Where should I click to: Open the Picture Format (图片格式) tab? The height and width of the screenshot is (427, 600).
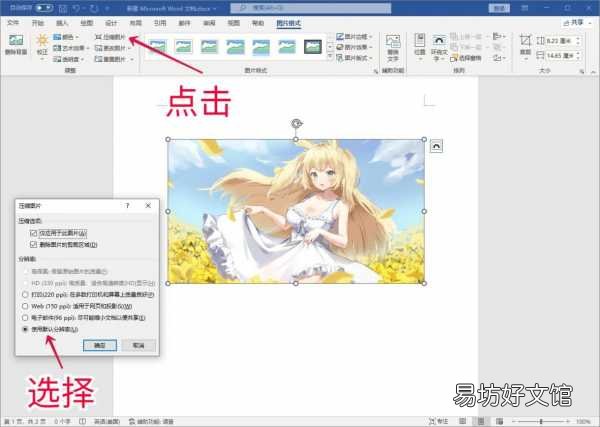(289, 23)
